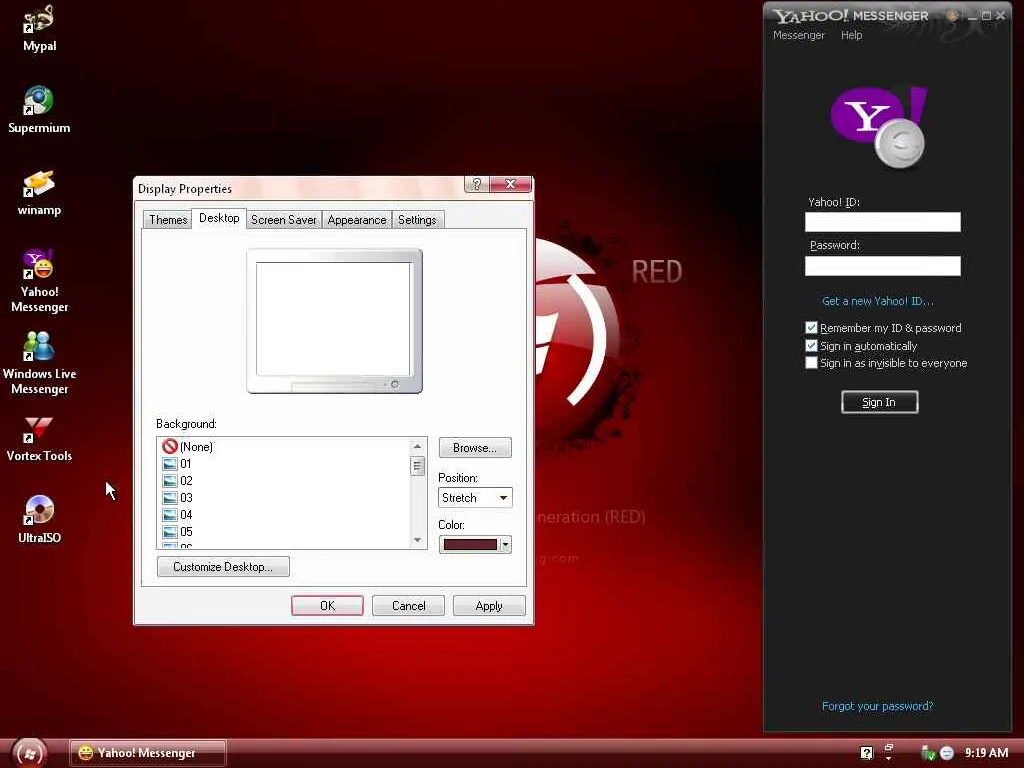The height and width of the screenshot is (768, 1024).
Task: Enable Sign in as invisible to everyone
Action: click(x=811, y=362)
